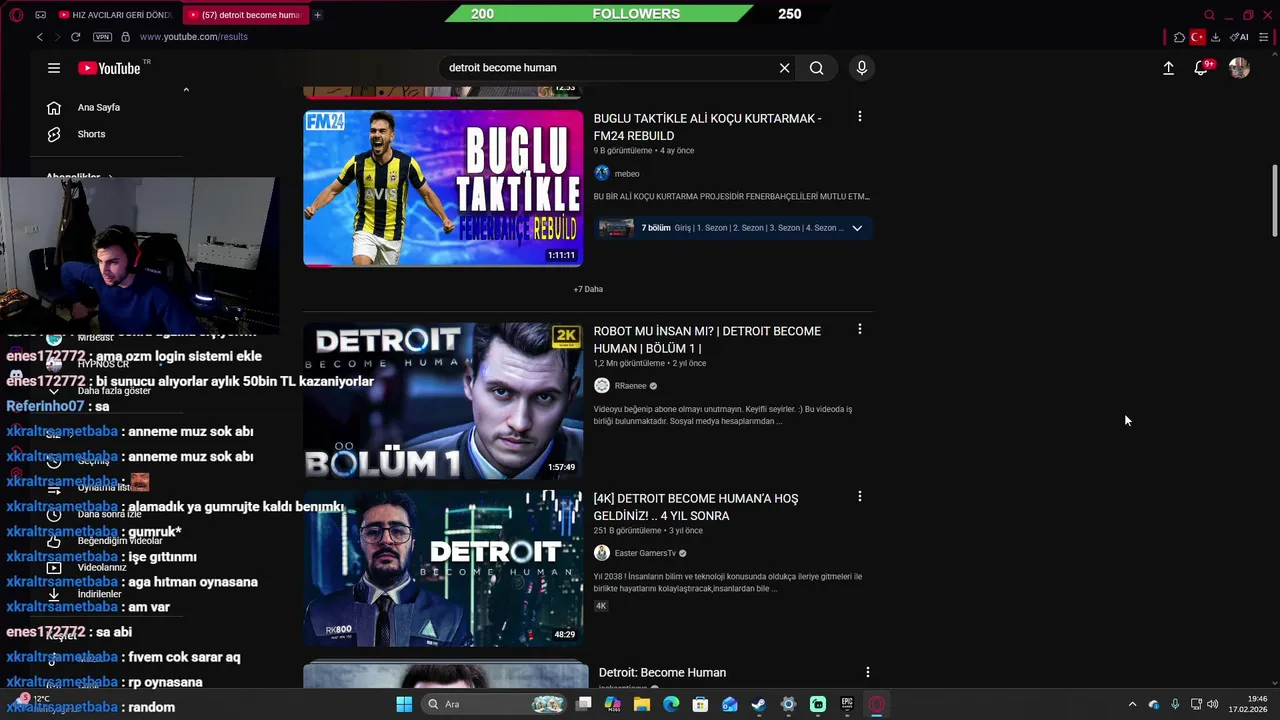Click the 4K quality badge

(x=601, y=606)
